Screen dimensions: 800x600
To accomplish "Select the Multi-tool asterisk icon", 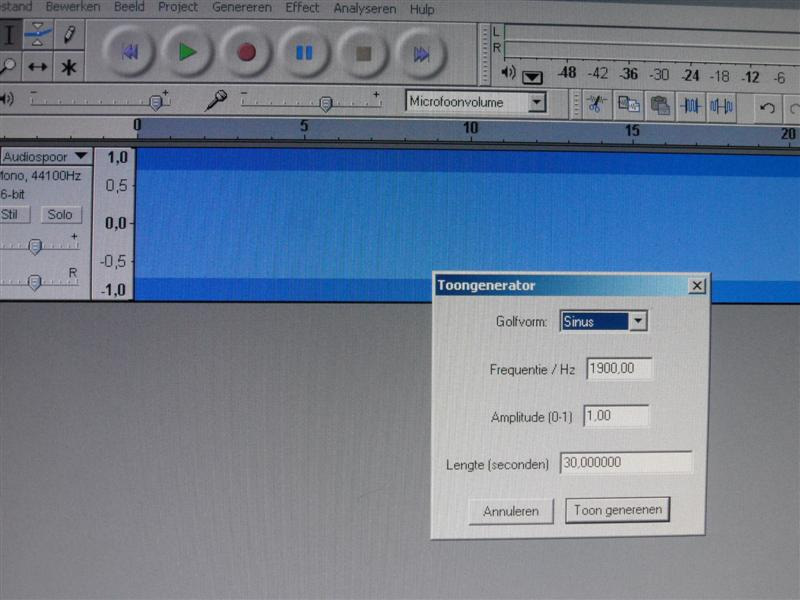I will click(69, 67).
